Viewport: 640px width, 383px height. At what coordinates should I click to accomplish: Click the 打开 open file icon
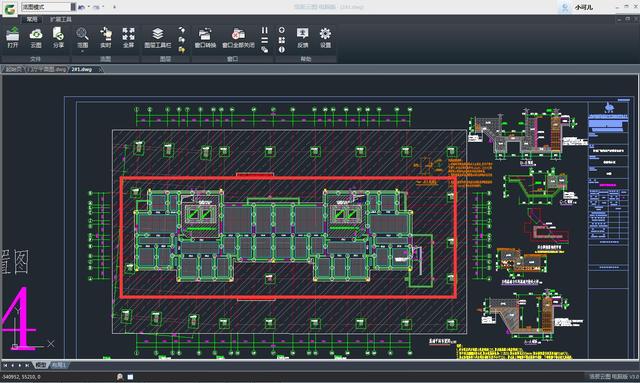(13, 38)
